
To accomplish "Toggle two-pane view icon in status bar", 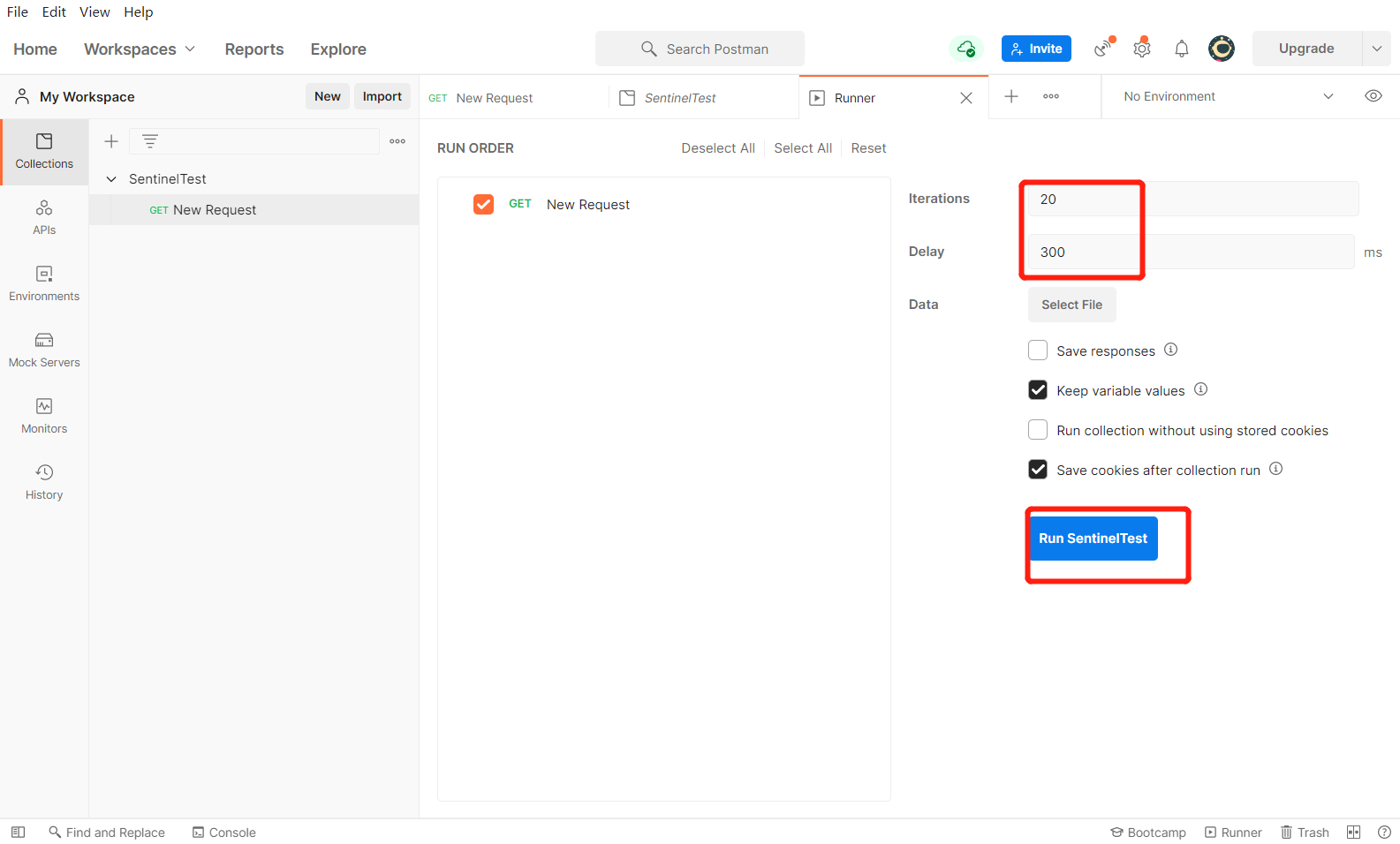I will (x=1353, y=832).
